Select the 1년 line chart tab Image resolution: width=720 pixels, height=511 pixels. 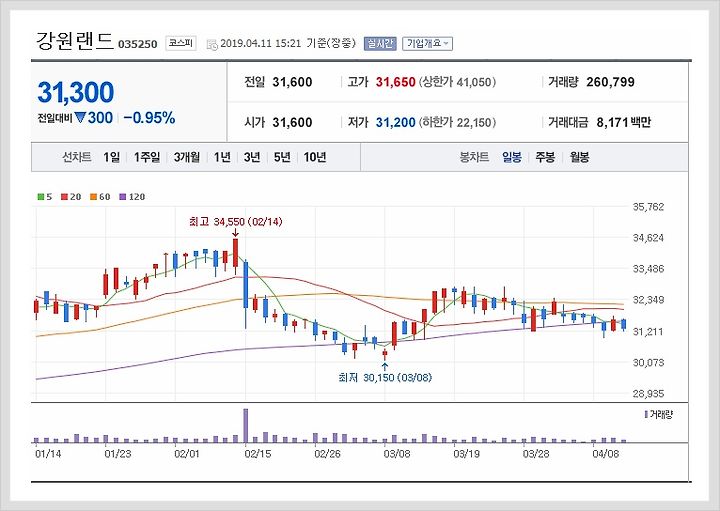(x=222, y=157)
